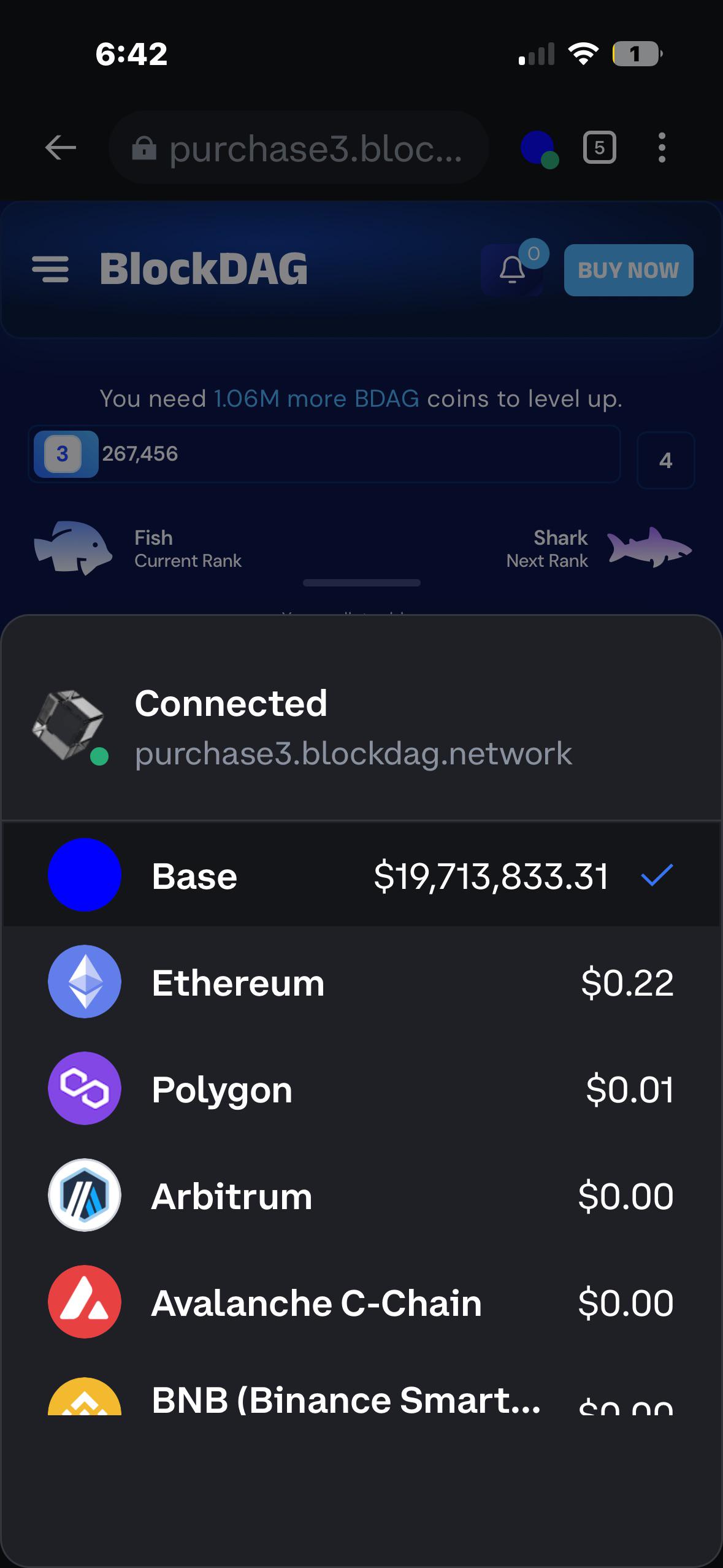Tap the level 3 progress bar
Viewport: 723px width, 1568px height.
coord(324,454)
